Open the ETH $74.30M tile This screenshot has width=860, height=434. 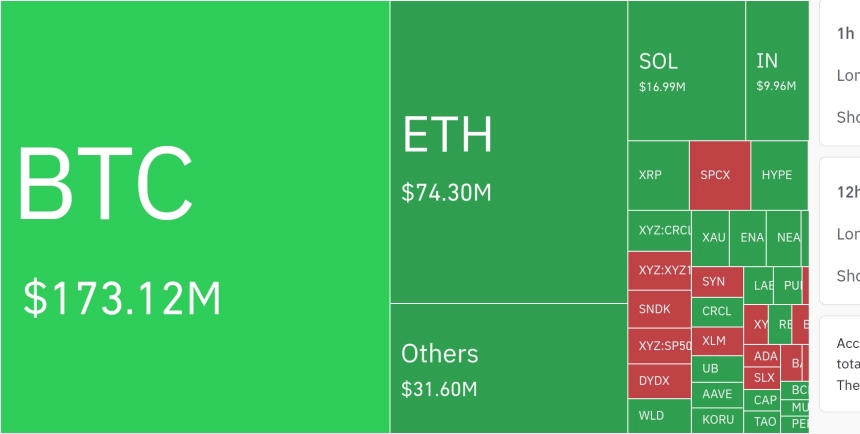pyautogui.click(x=509, y=151)
